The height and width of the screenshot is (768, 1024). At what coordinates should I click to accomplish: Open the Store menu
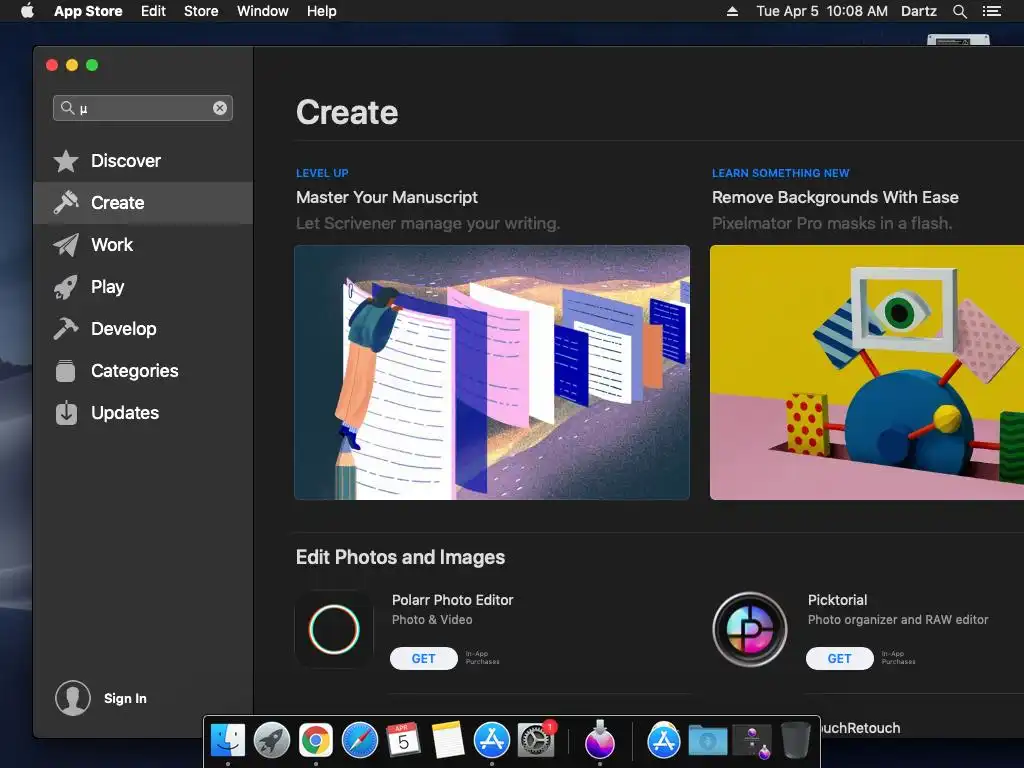201,11
